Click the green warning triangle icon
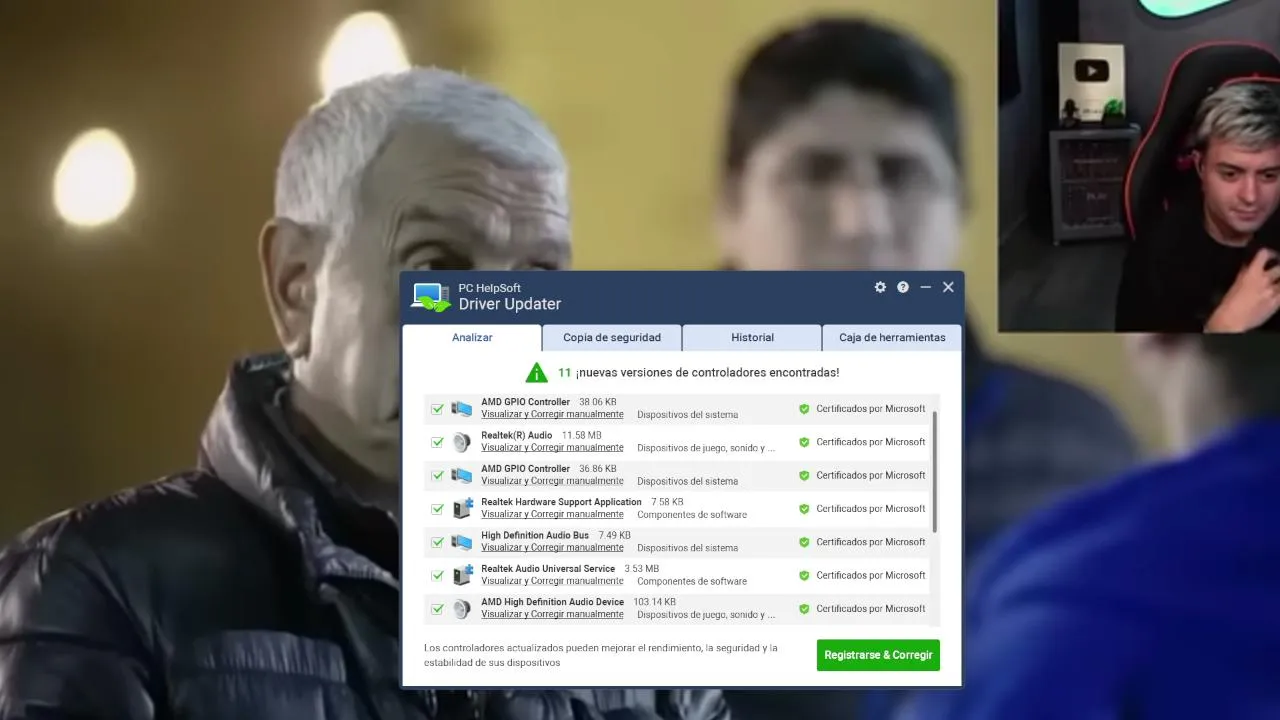This screenshot has height=720, width=1280. coord(537,373)
